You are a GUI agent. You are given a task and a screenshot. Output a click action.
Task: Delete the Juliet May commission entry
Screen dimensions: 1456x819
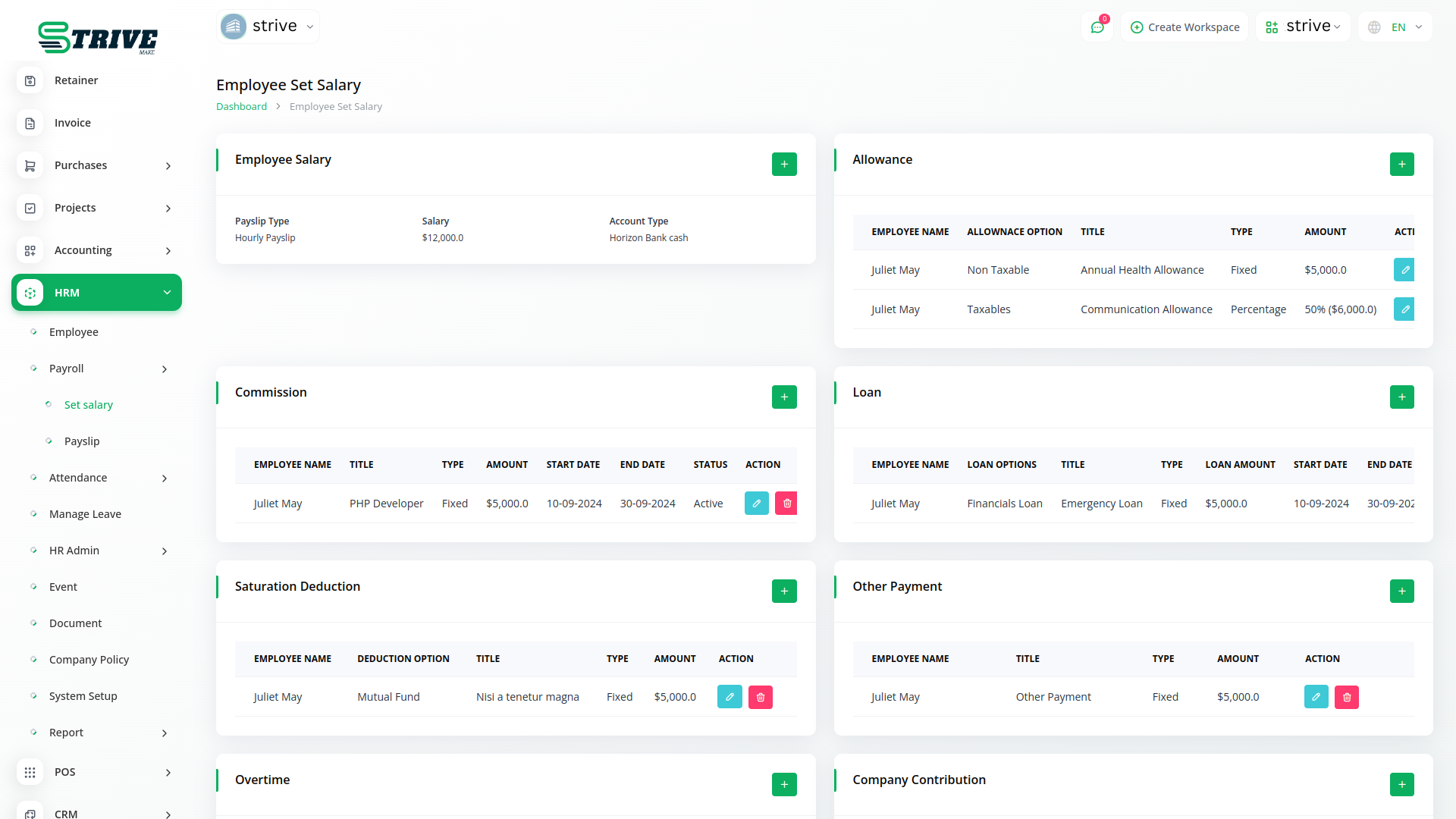(786, 503)
